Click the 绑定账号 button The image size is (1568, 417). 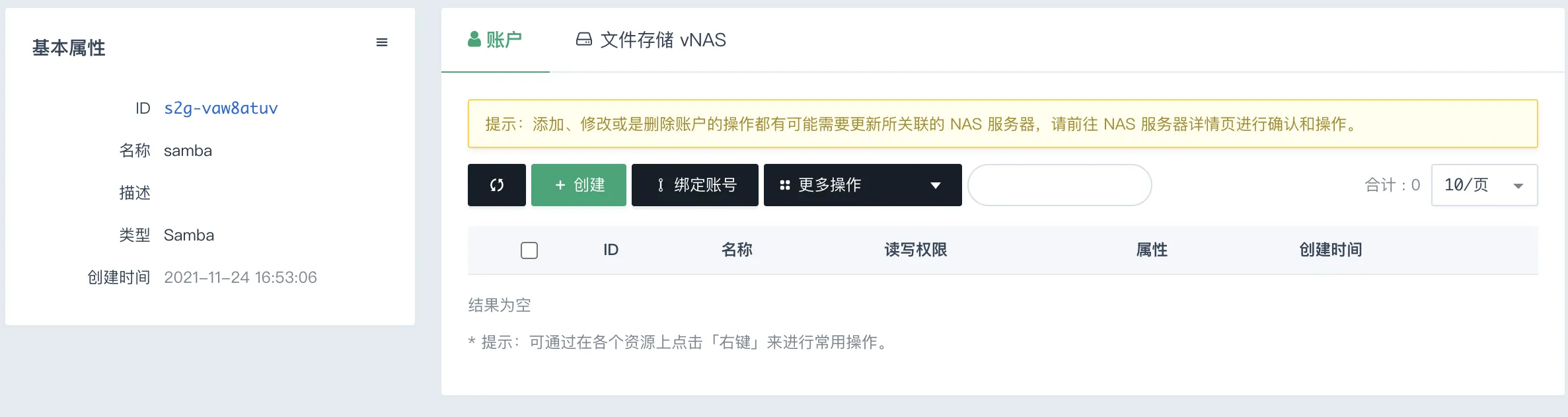695,185
